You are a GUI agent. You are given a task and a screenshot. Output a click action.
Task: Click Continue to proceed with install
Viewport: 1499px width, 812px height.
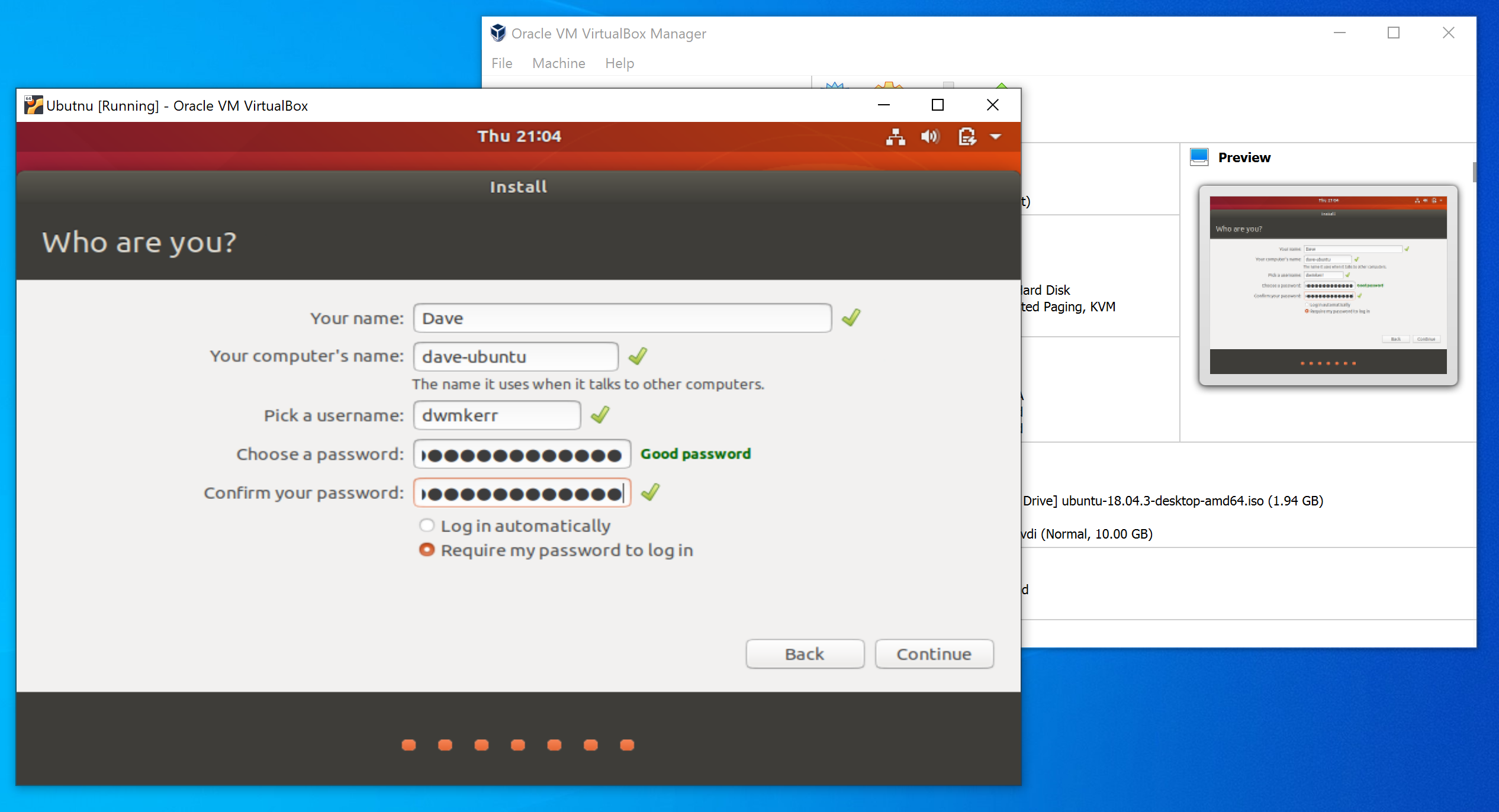pos(934,654)
